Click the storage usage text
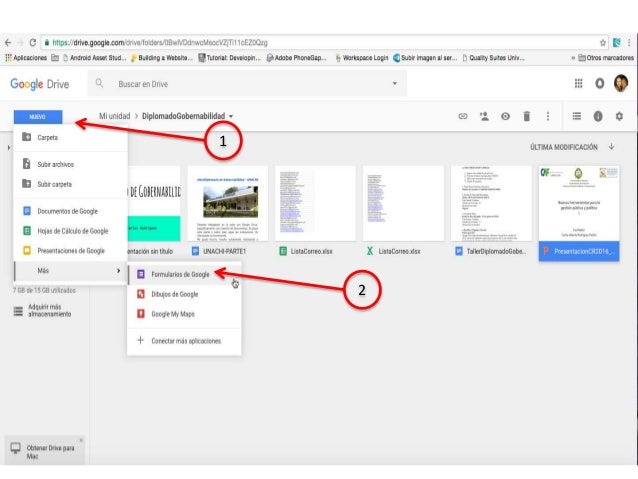Screen dimensions: 638x479 (x=44, y=290)
